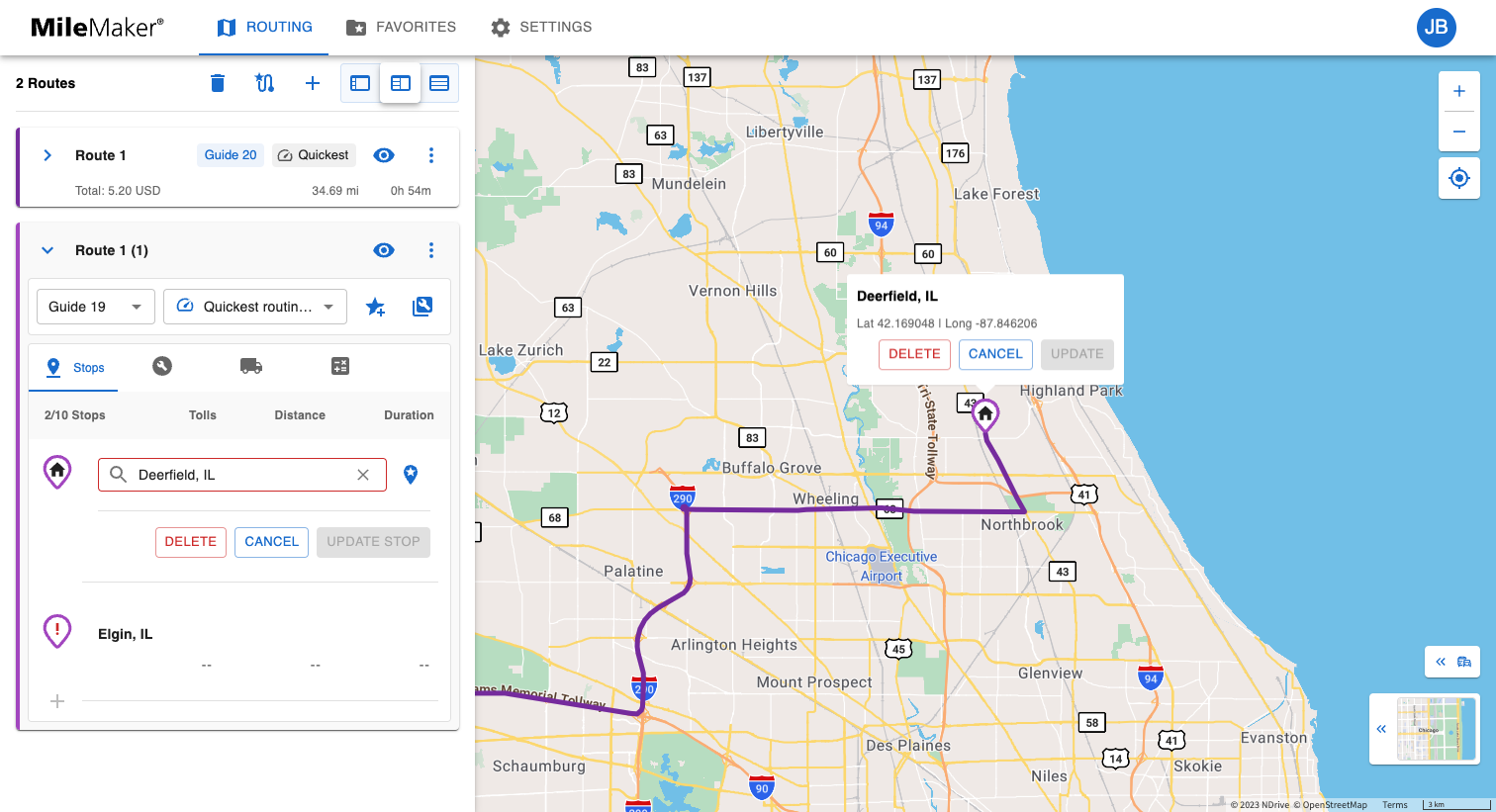Open the truck vehicle tab
Image resolution: width=1496 pixels, height=812 pixels.
251,366
